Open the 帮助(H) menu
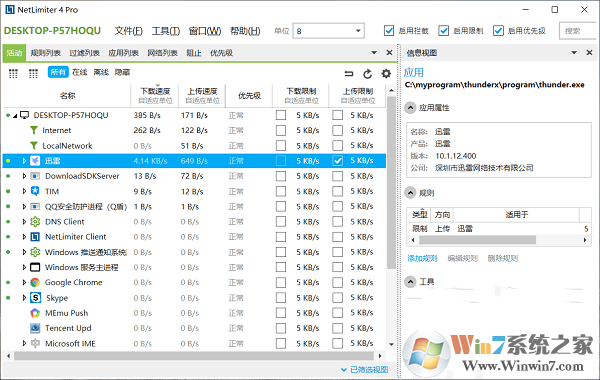600x380 pixels. coord(245,31)
